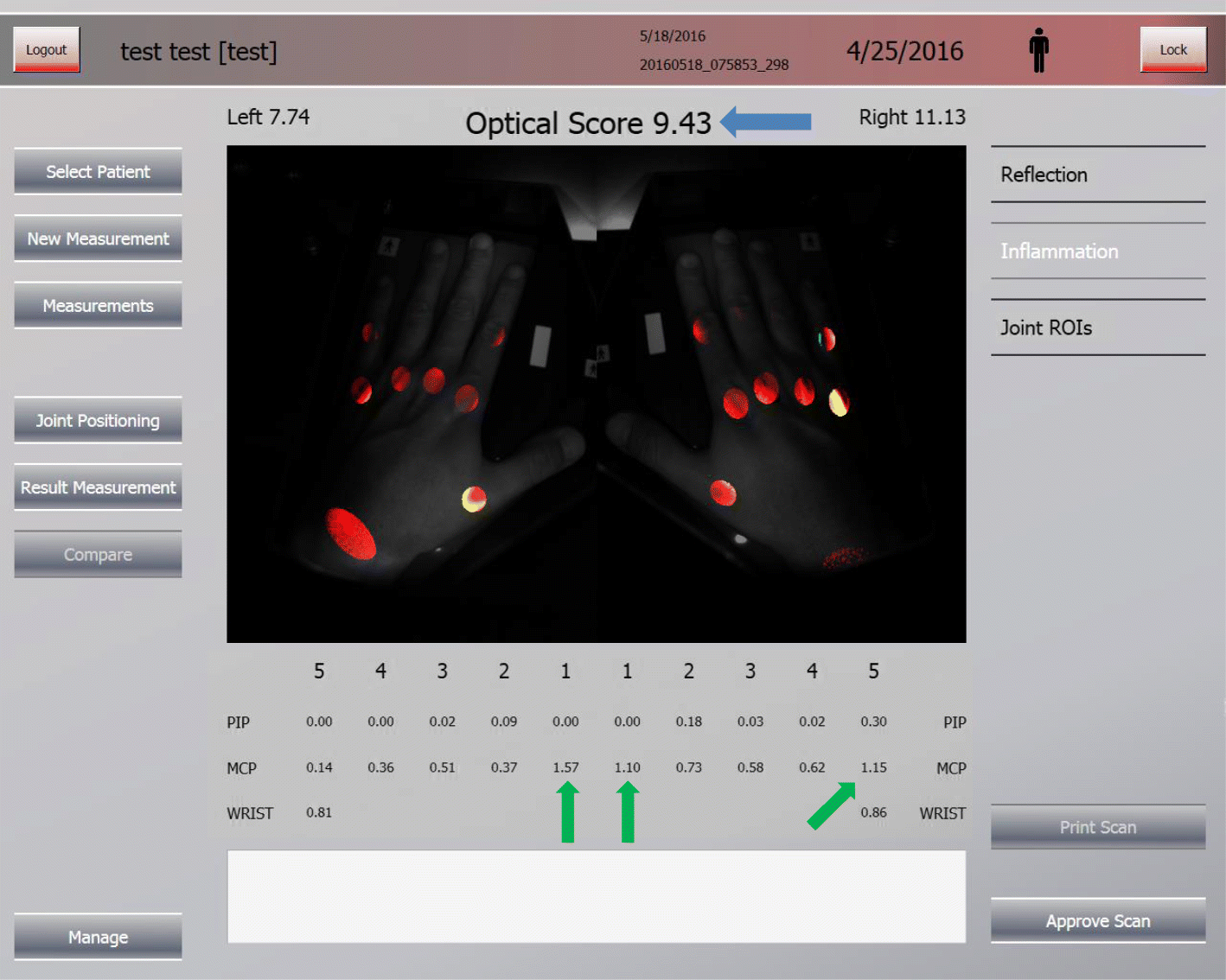Click the left WRIST row label

[250, 813]
